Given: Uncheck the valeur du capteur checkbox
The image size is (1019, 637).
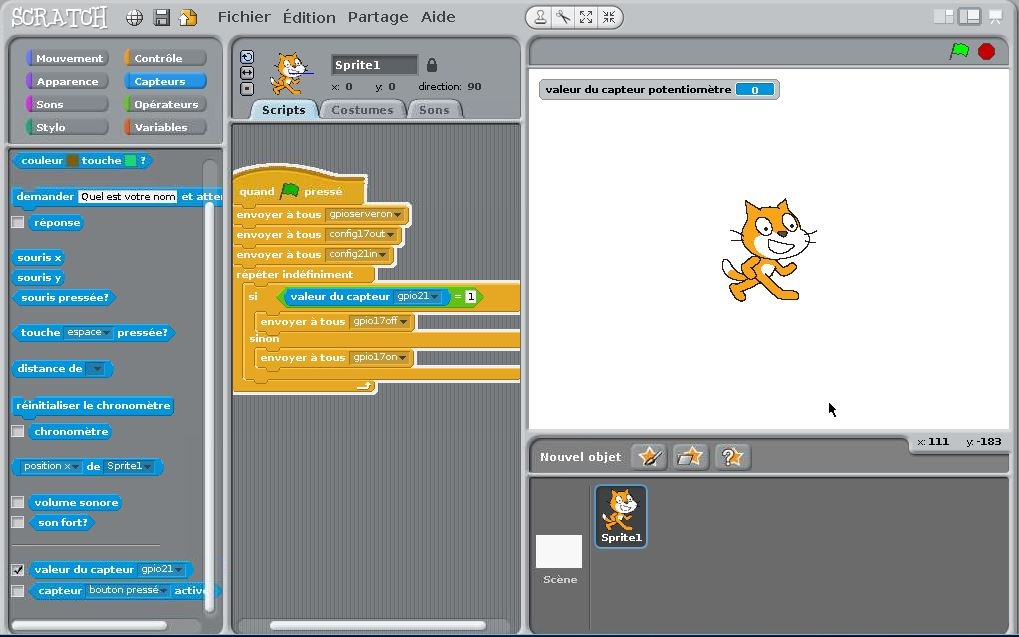Looking at the screenshot, I should [18, 569].
